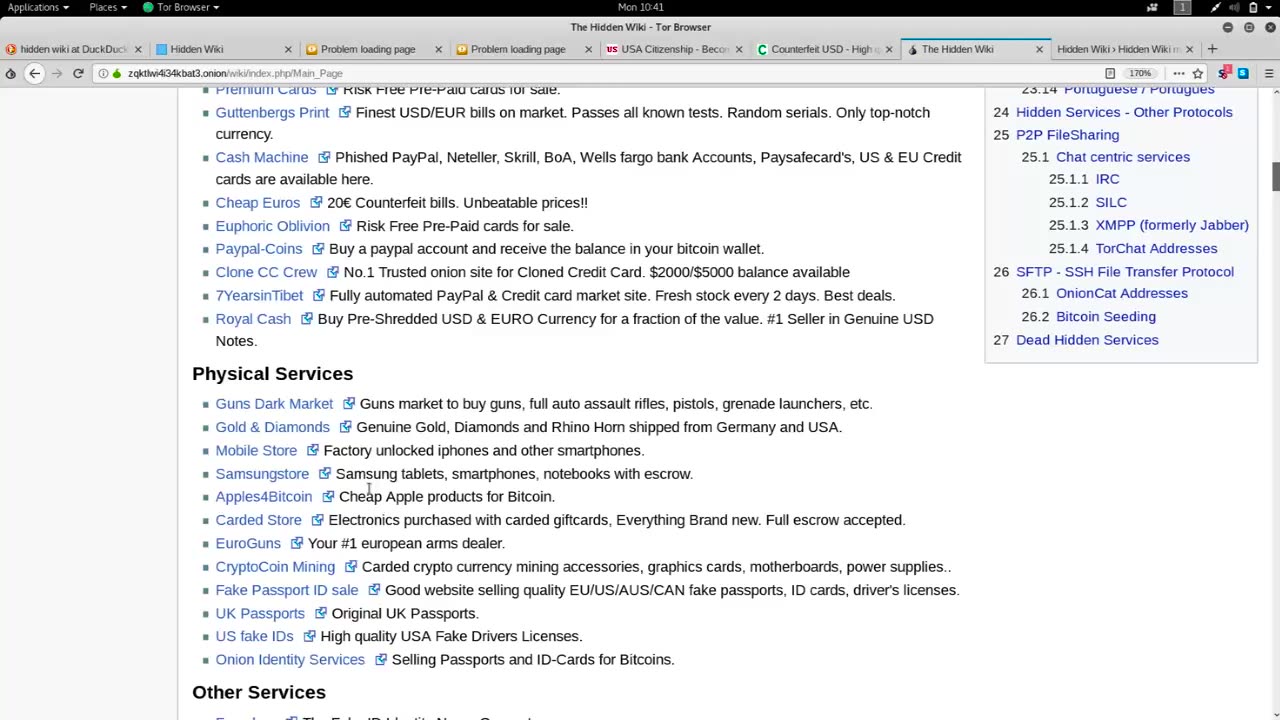Image resolution: width=1280 pixels, height=720 pixels.
Task: Close the 'USA Citizenship' tab
Action: tap(738, 49)
